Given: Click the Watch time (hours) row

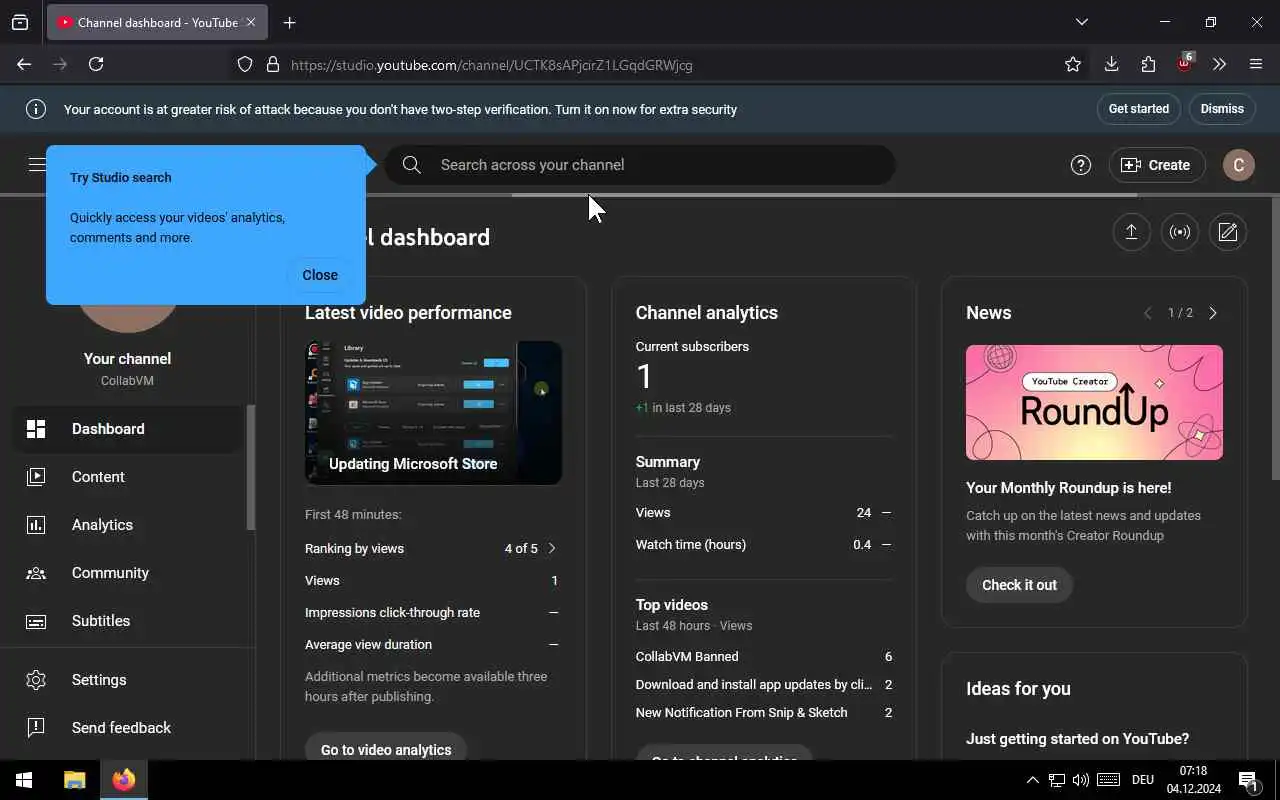Looking at the screenshot, I should pos(764,545).
